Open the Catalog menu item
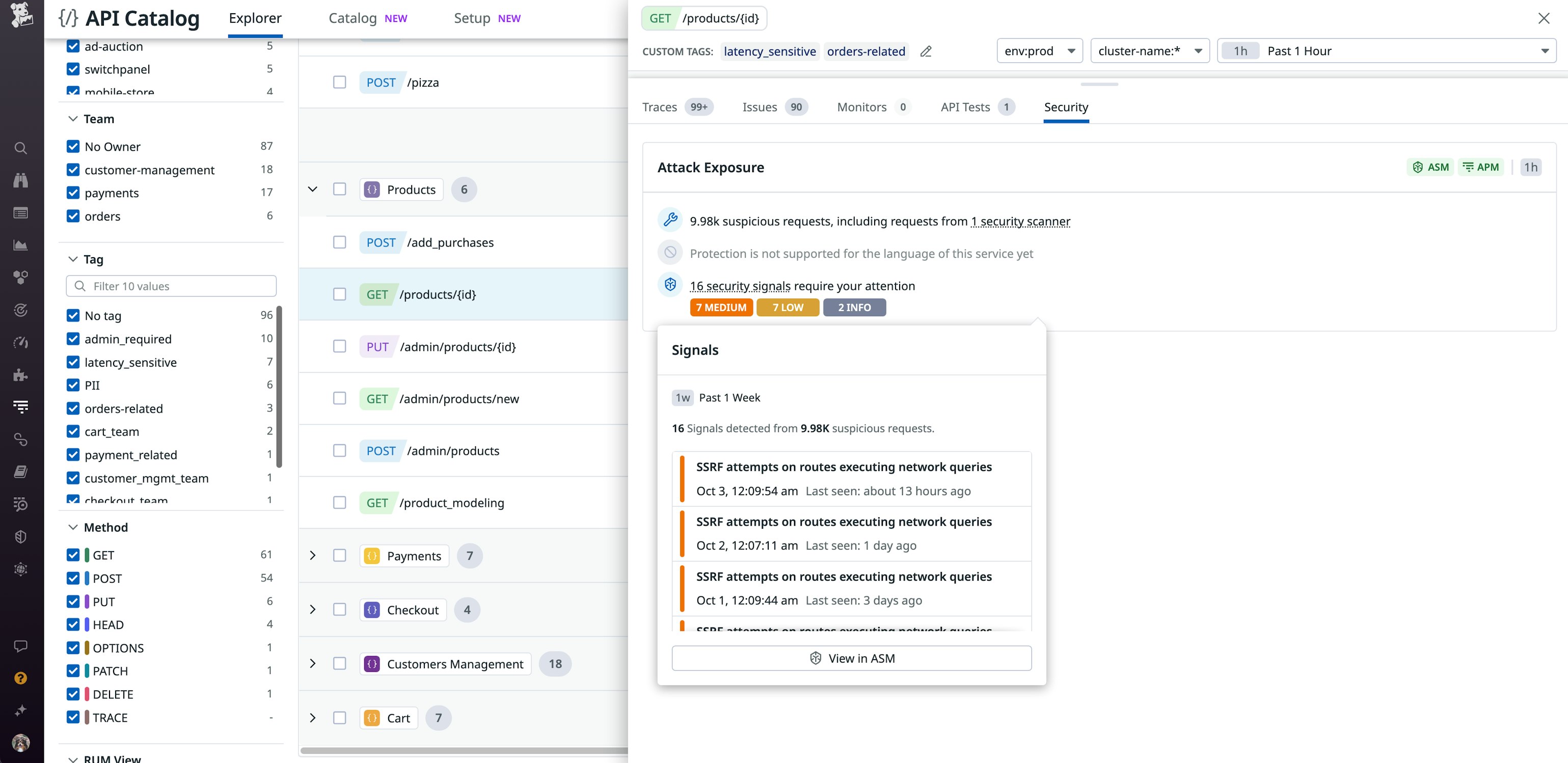This screenshot has height=763, width=1568. (x=353, y=18)
